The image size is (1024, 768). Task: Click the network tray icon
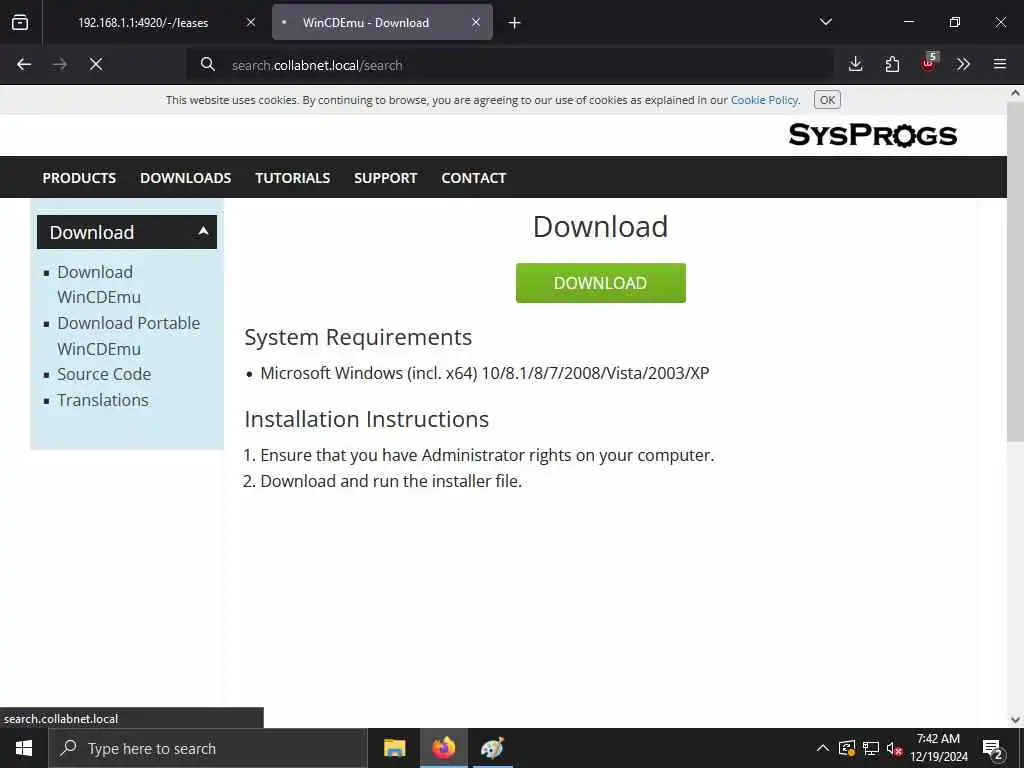click(871, 748)
